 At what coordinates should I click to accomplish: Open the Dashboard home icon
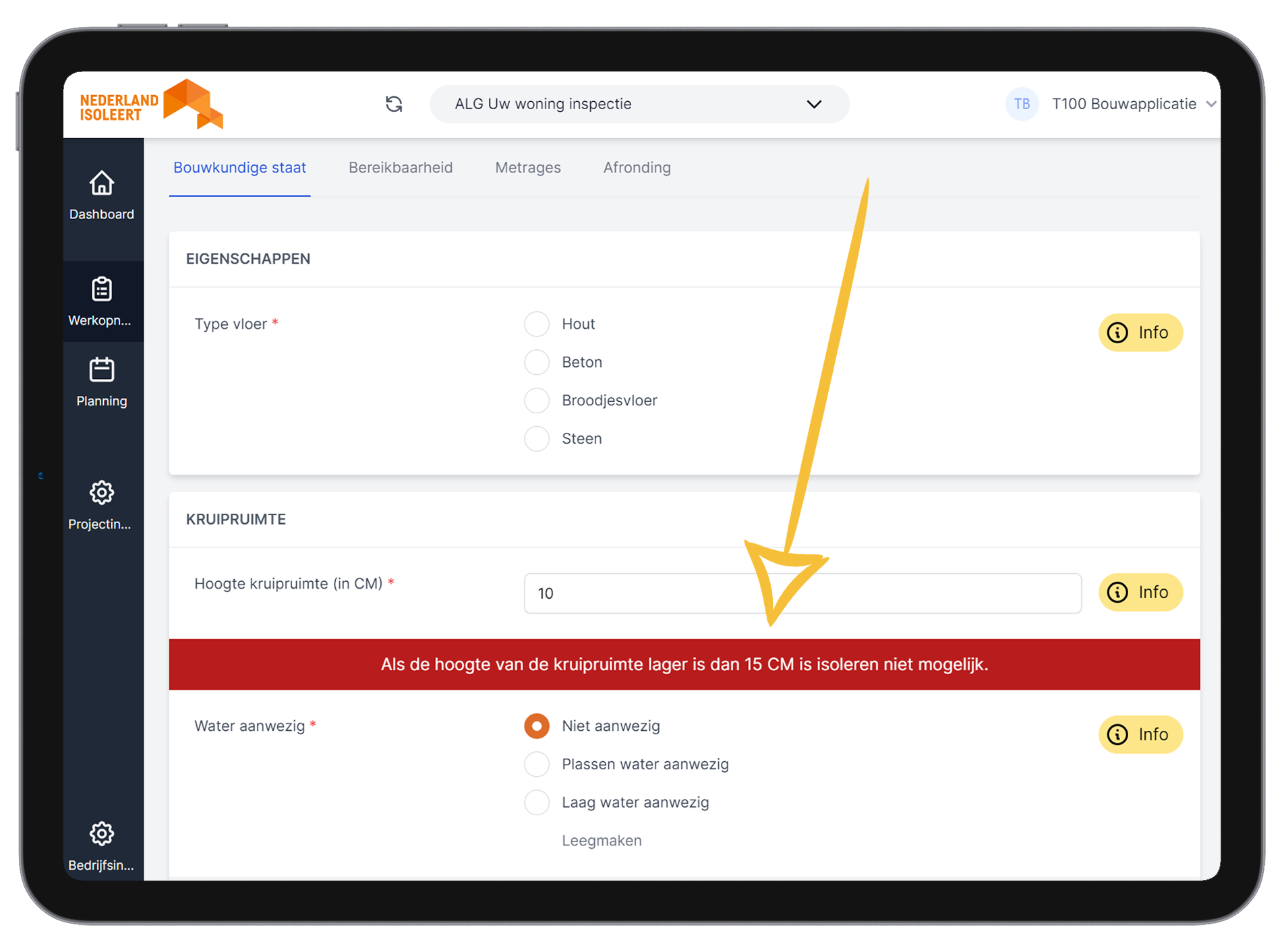(x=102, y=183)
